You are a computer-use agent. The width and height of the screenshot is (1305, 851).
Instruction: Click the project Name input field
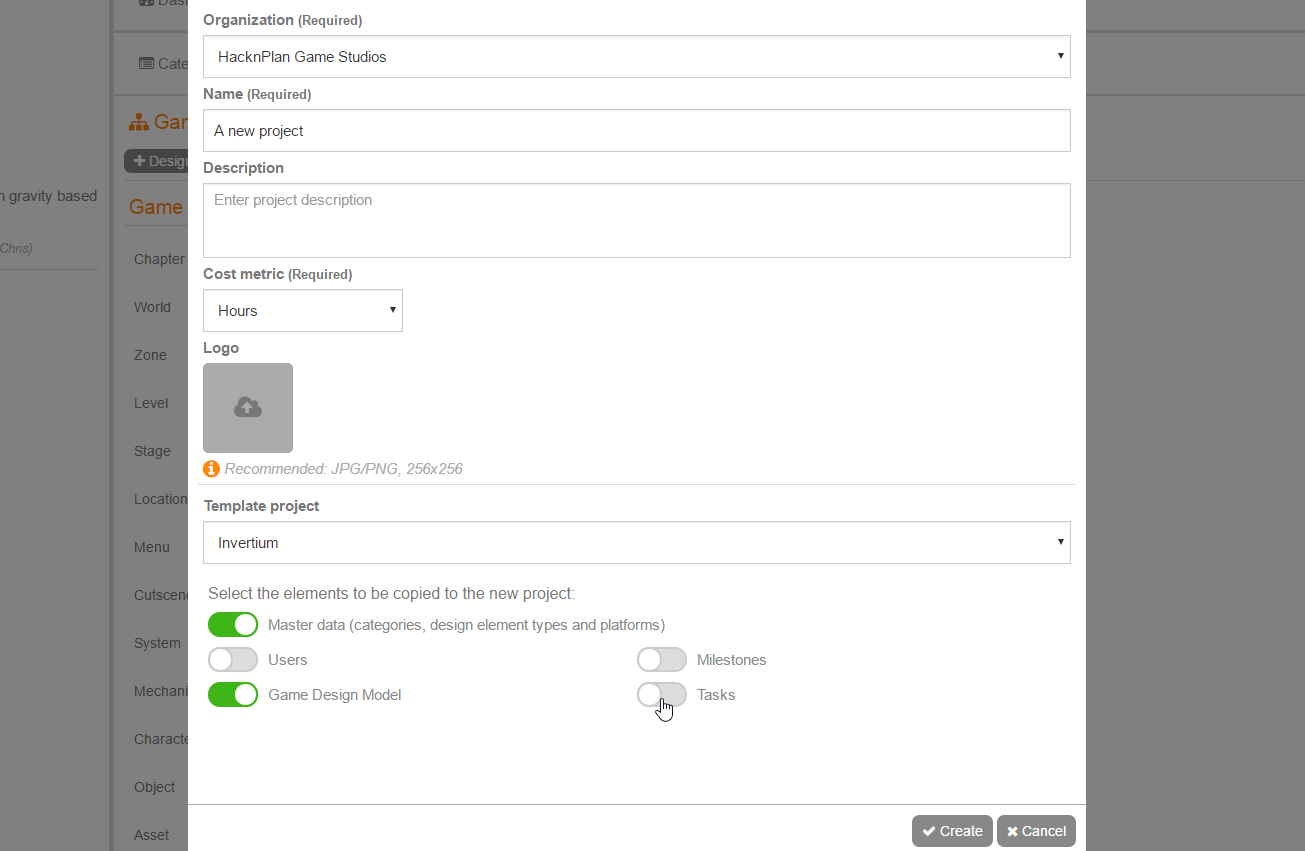[636, 131]
